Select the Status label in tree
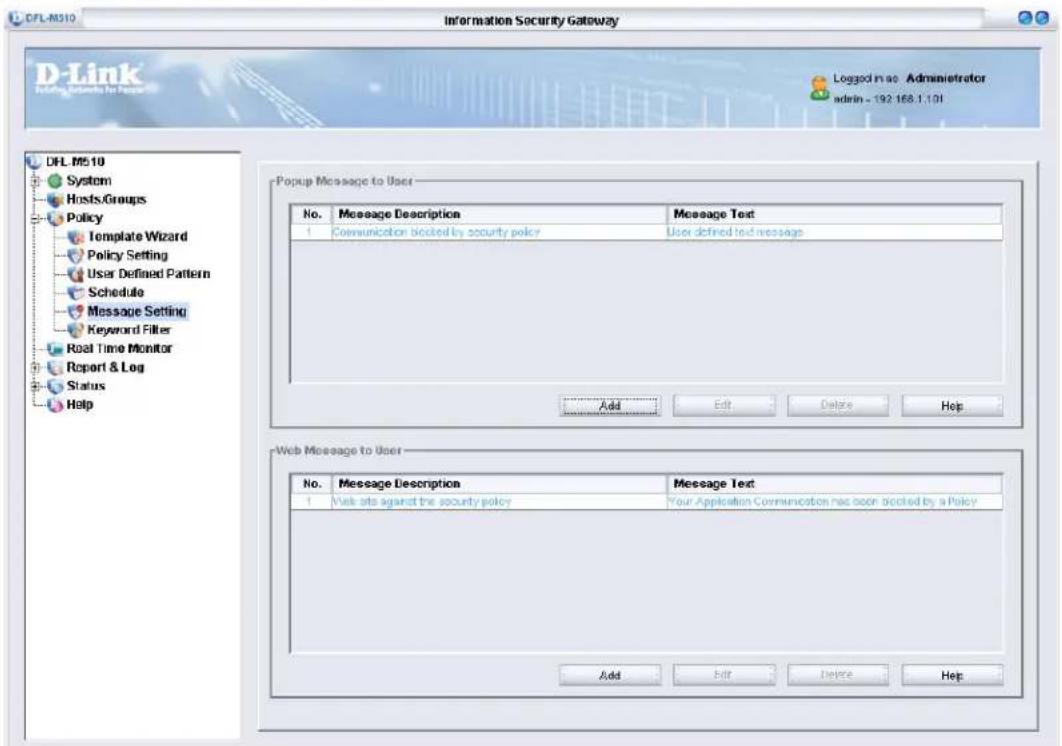Viewport: 1062px width, 746px height. coord(86,386)
